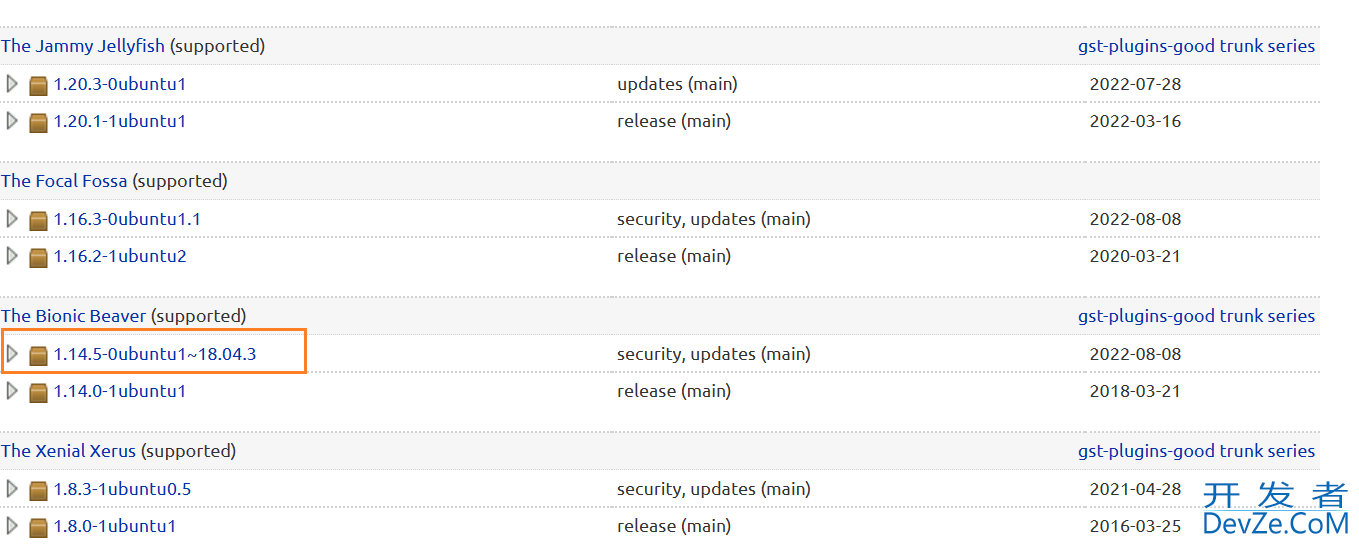Open The Bionic Beaver series link

click(74, 316)
